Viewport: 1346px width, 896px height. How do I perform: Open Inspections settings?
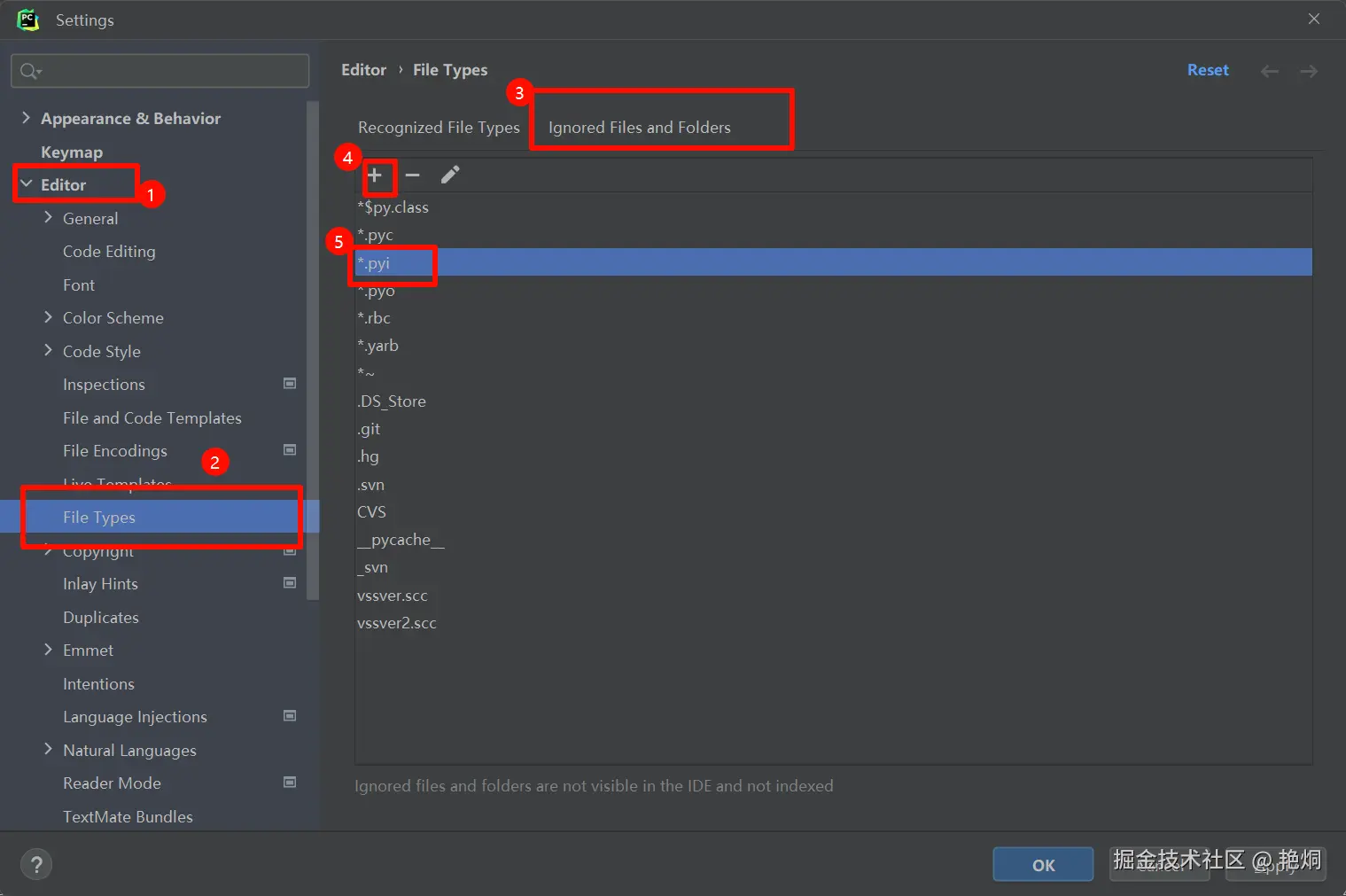pyautogui.click(x=104, y=385)
